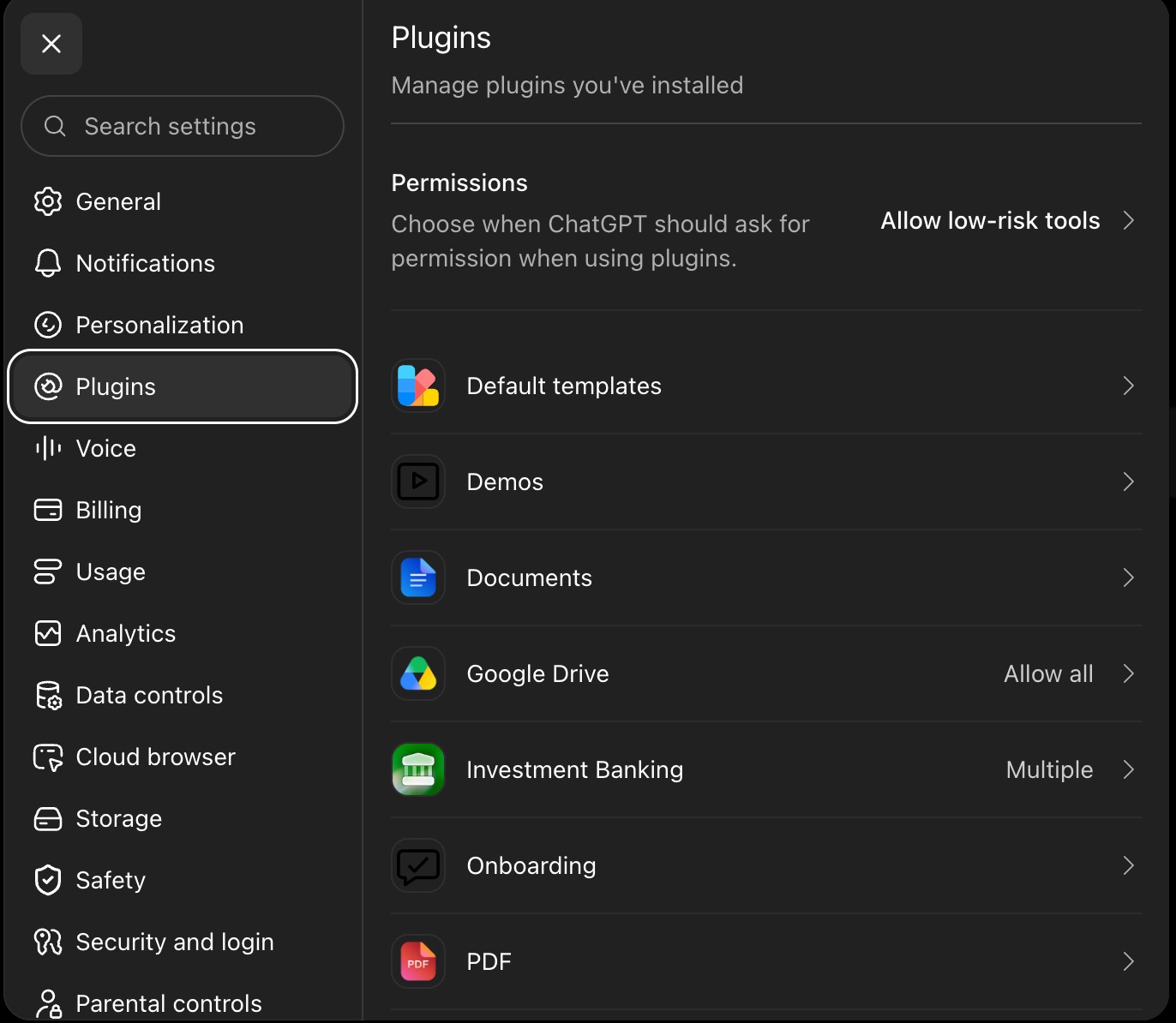The width and height of the screenshot is (1176, 1023).
Task: Go to Safety settings
Action: (183, 880)
